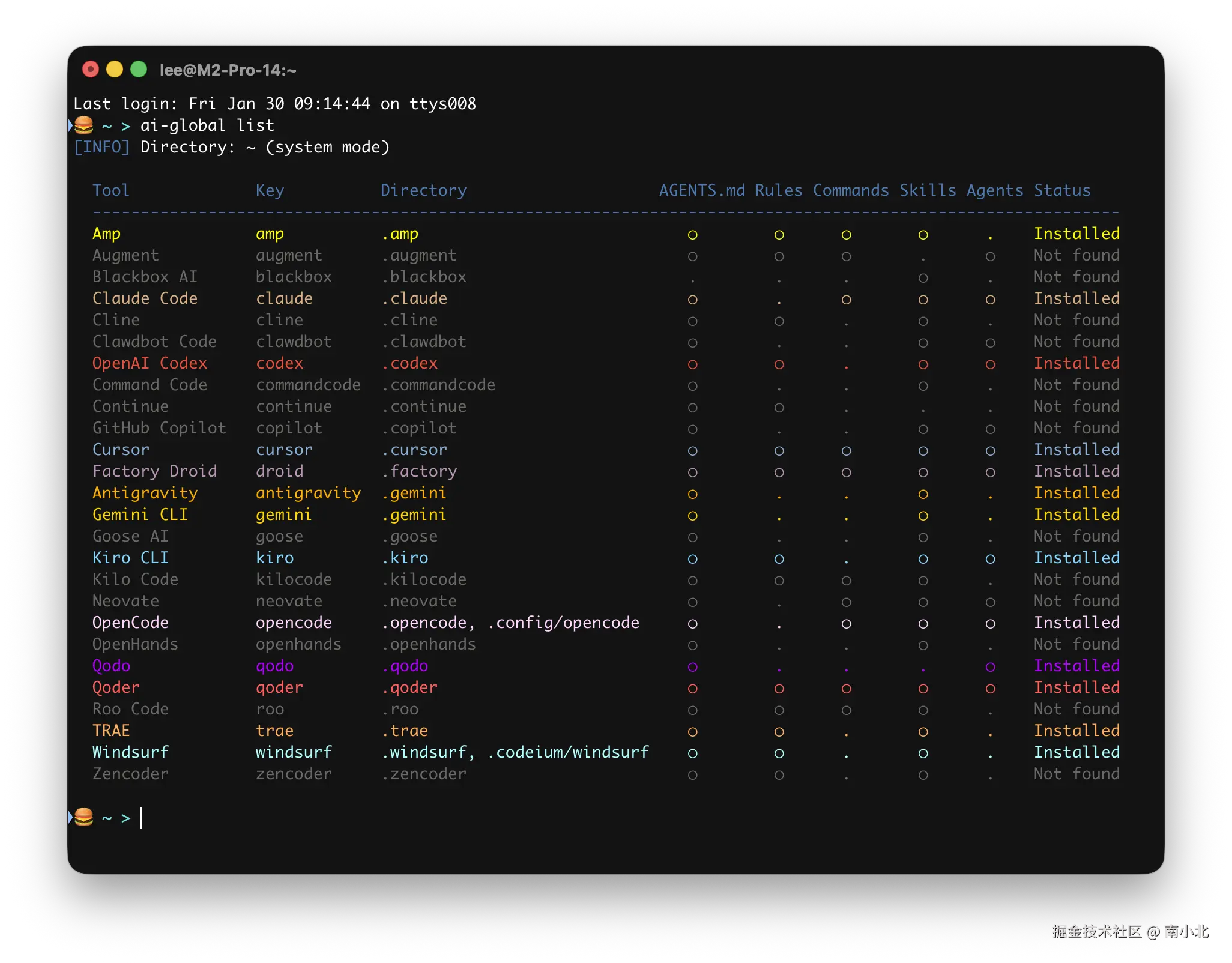The image size is (1232, 963).
Task: Click the Amp row Skills circle marker
Action: [x=923, y=235]
